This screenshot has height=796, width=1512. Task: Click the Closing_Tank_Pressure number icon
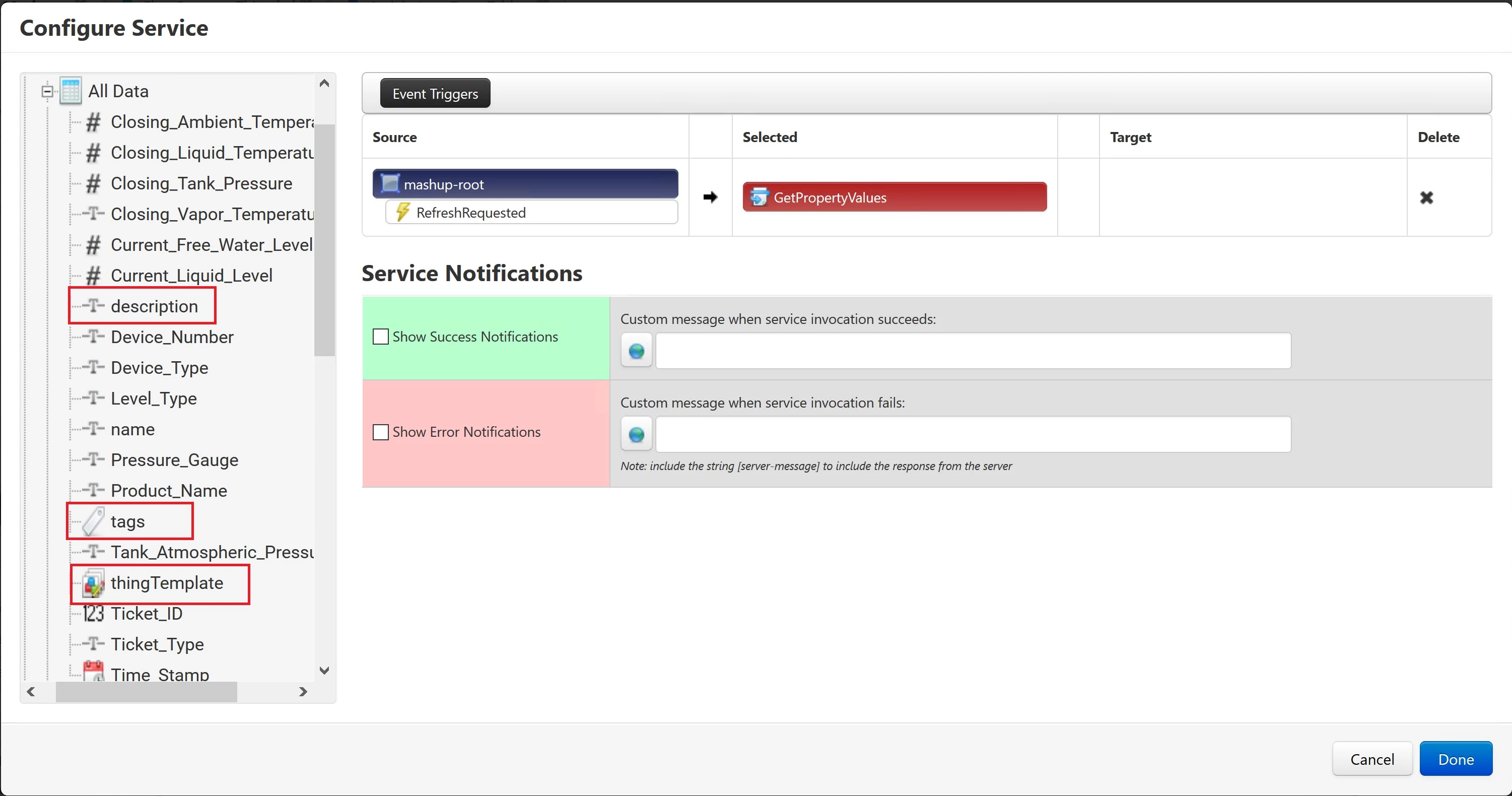pos(93,184)
